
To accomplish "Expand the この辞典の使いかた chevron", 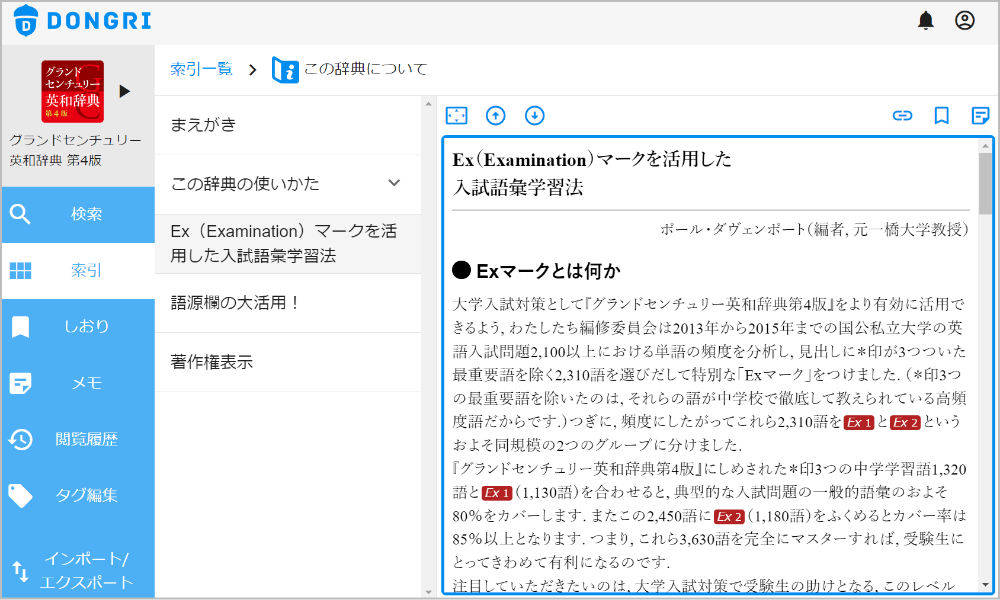I will (394, 183).
